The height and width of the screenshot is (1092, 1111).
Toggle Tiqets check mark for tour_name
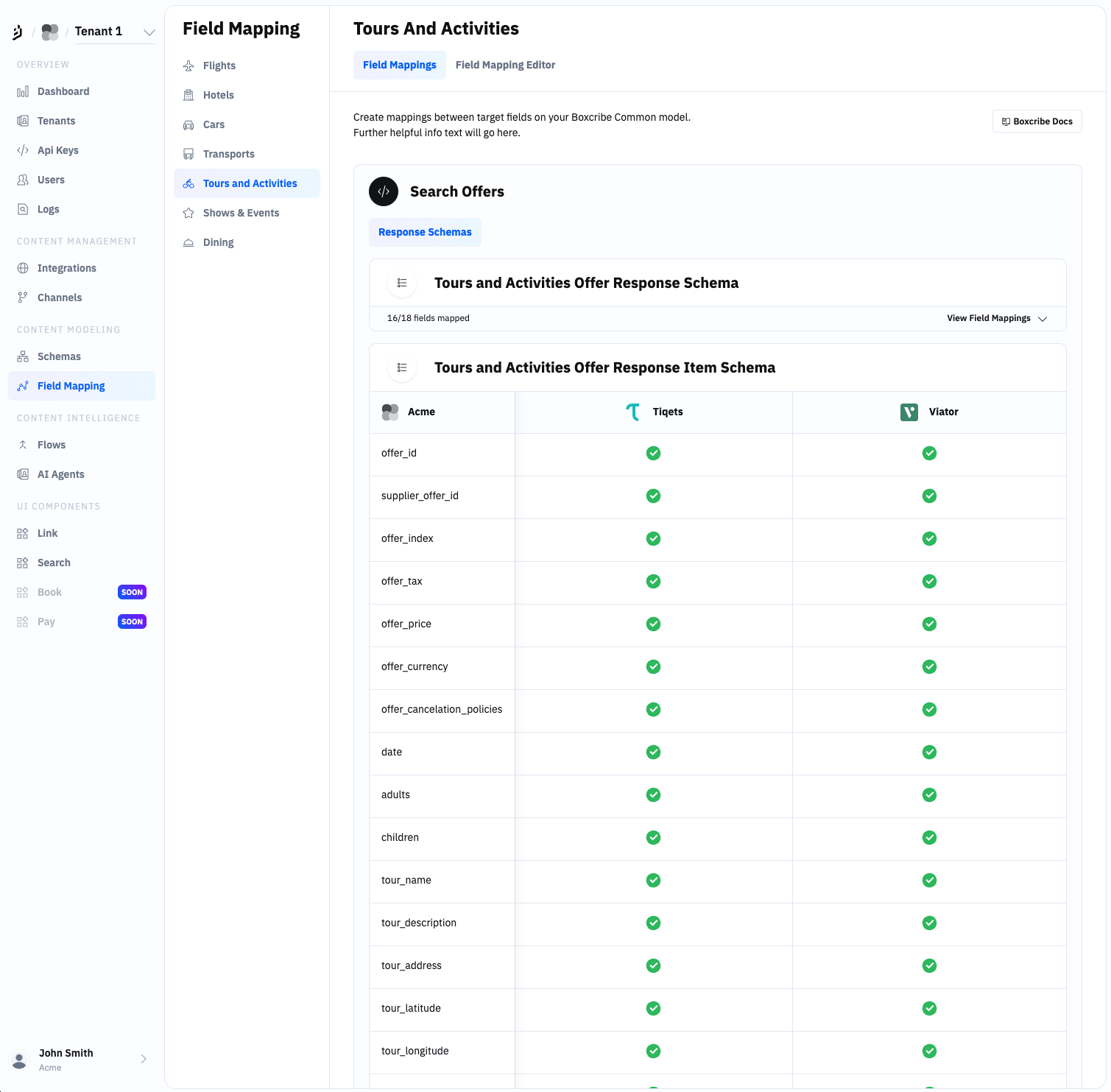point(653,880)
